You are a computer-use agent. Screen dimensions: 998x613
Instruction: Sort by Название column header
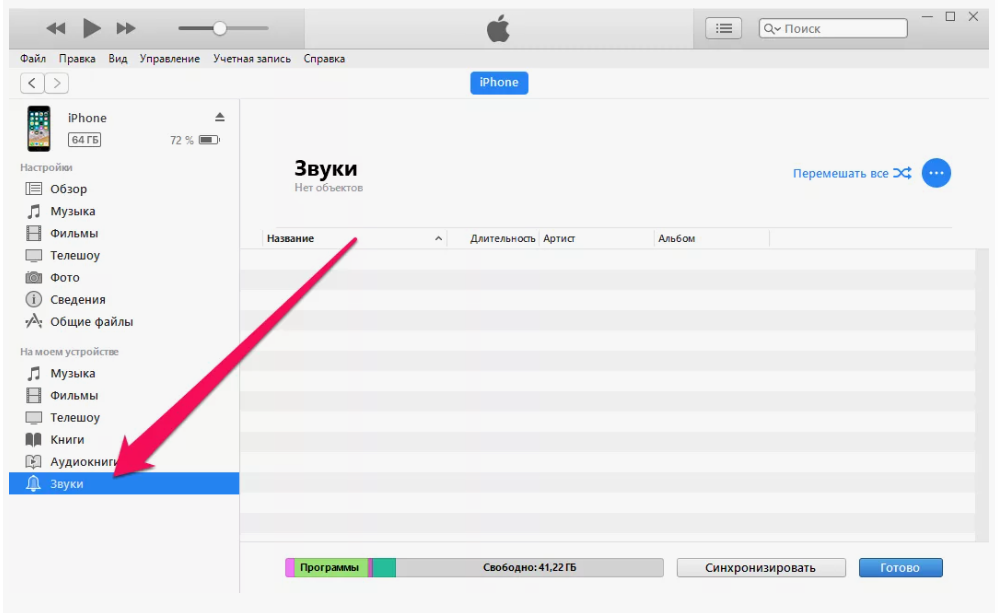pyautogui.click(x=291, y=239)
